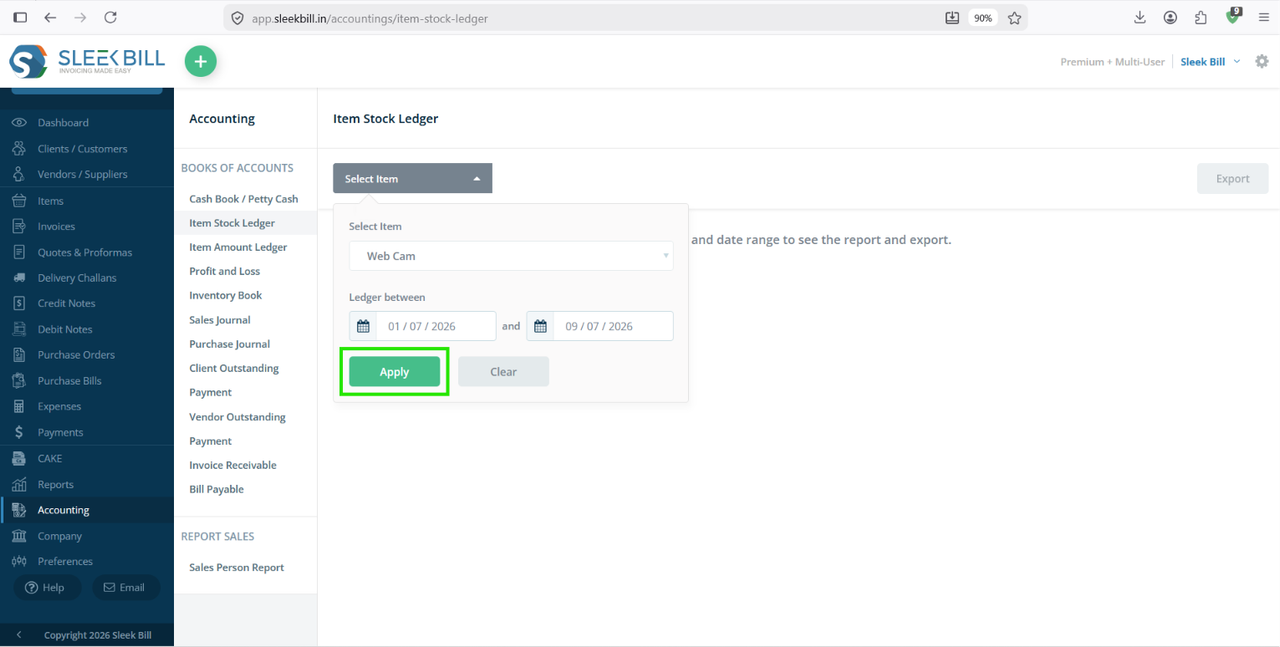Screen dimensions: 1280x647
Task: Bookmark this page with star icon
Action: click(x=1014, y=18)
